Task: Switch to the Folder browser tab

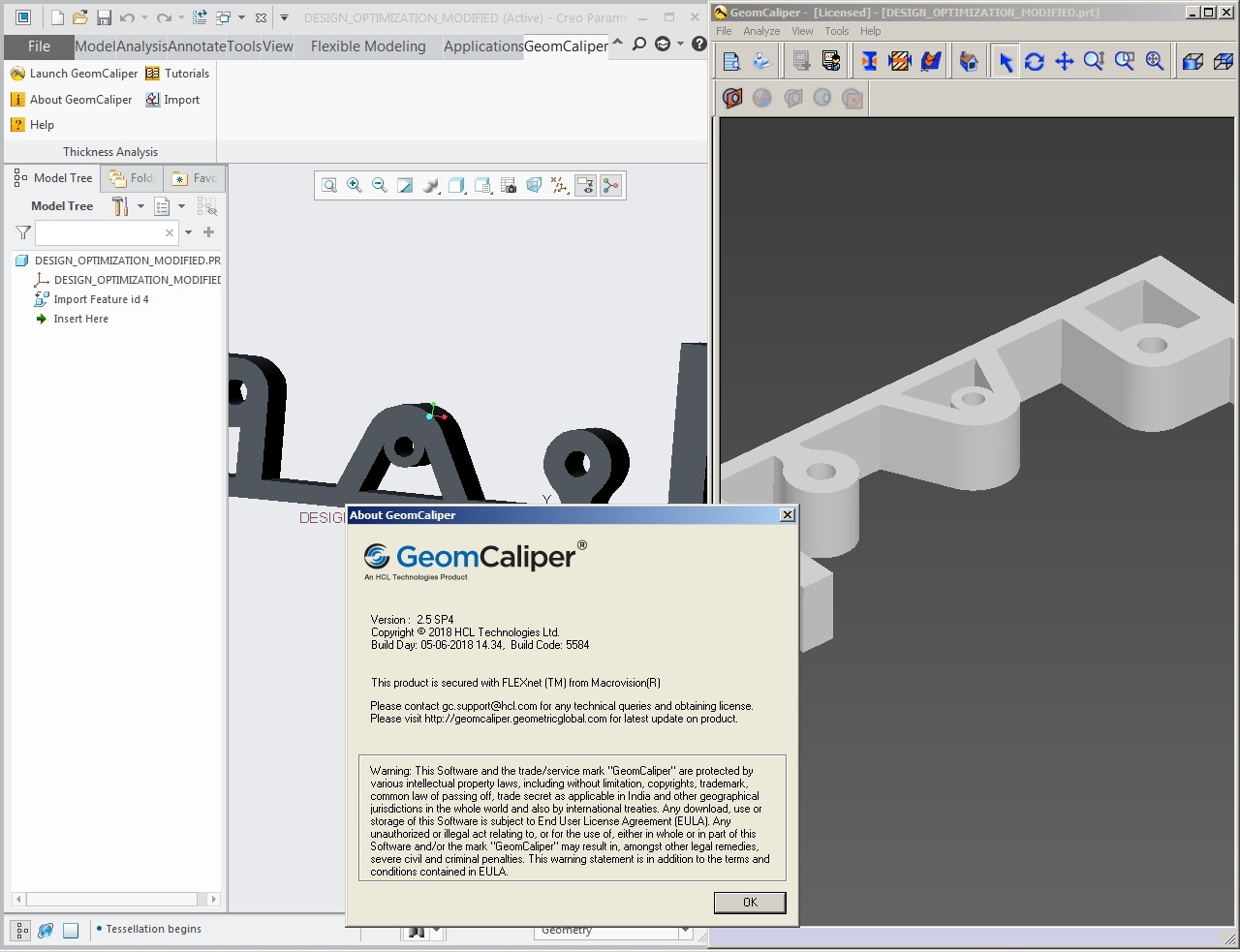Action: tap(132, 178)
